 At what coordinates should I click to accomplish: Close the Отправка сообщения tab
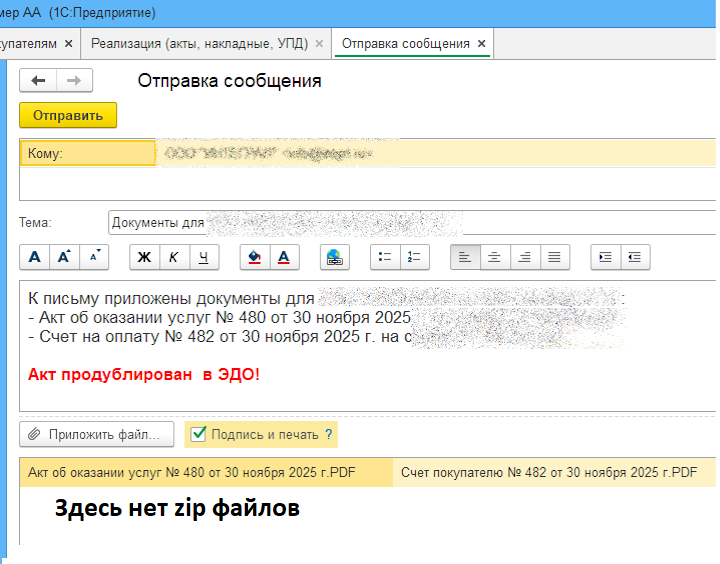point(481,44)
